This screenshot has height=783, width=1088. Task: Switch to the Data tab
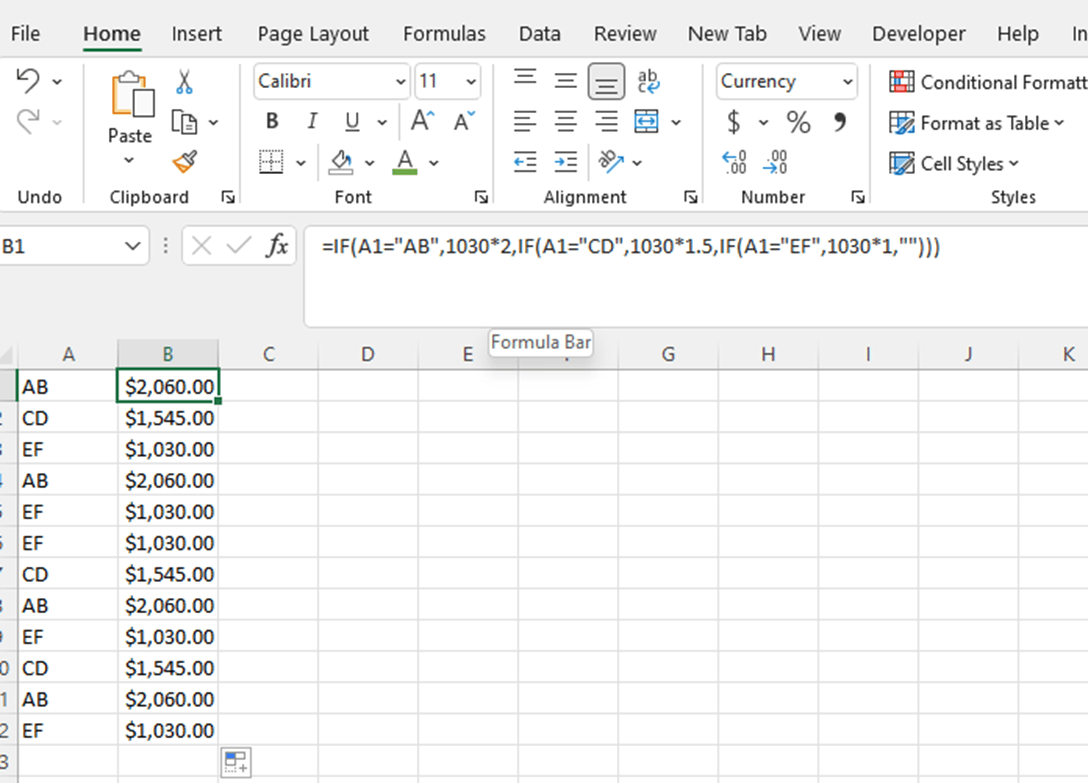(539, 33)
